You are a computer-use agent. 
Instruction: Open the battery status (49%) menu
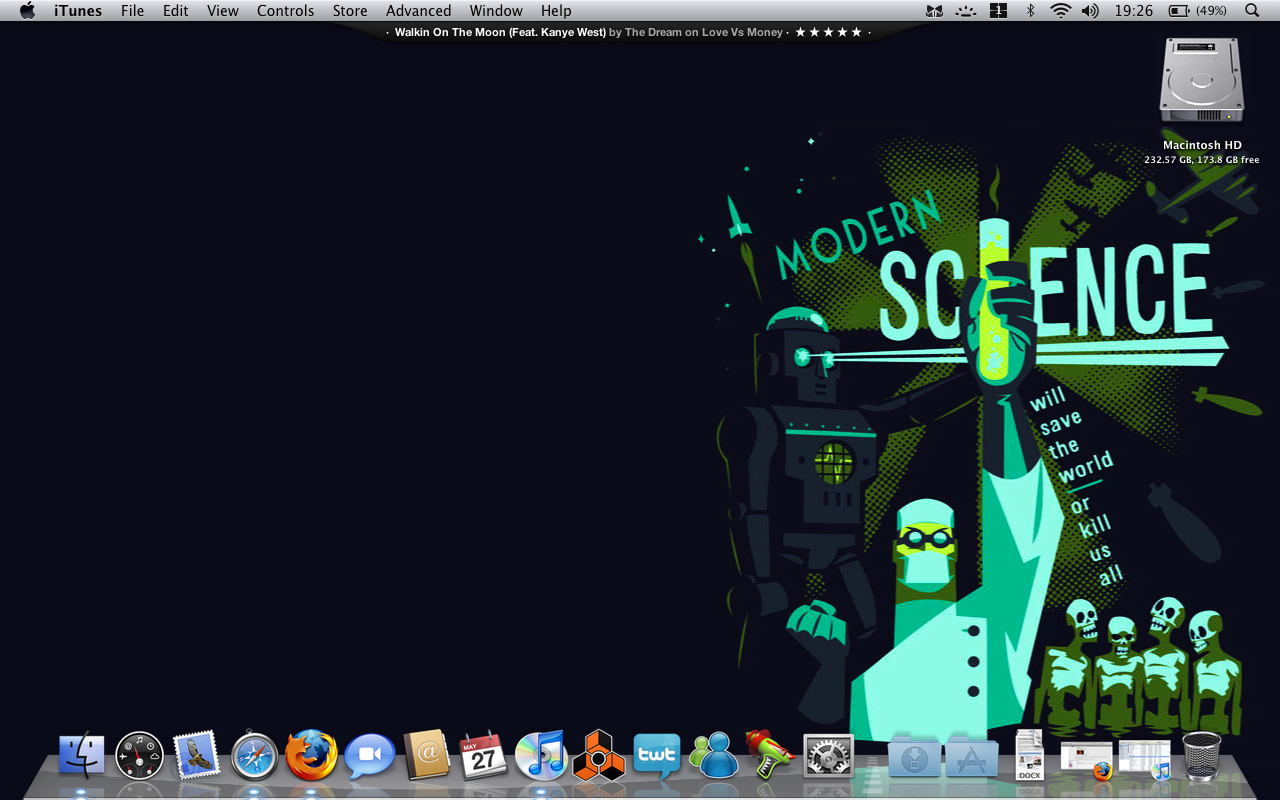(x=1198, y=11)
